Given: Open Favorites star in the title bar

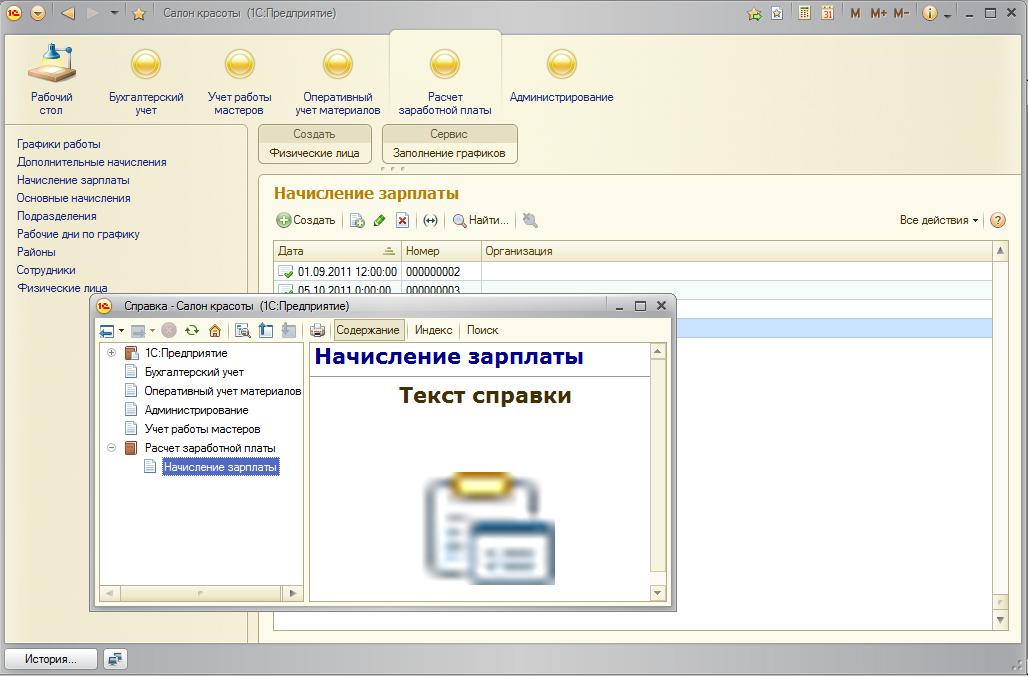Looking at the screenshot, I should (138, 14).
